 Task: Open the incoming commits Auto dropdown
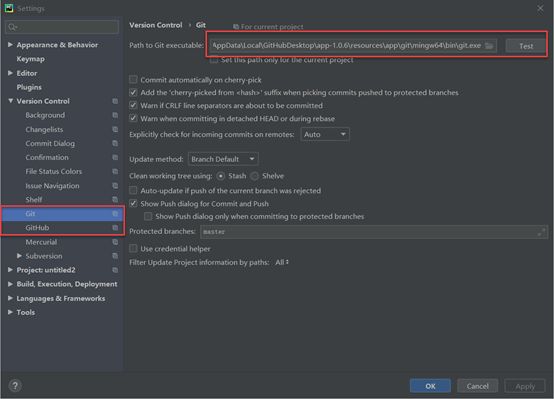click(325, 134)
